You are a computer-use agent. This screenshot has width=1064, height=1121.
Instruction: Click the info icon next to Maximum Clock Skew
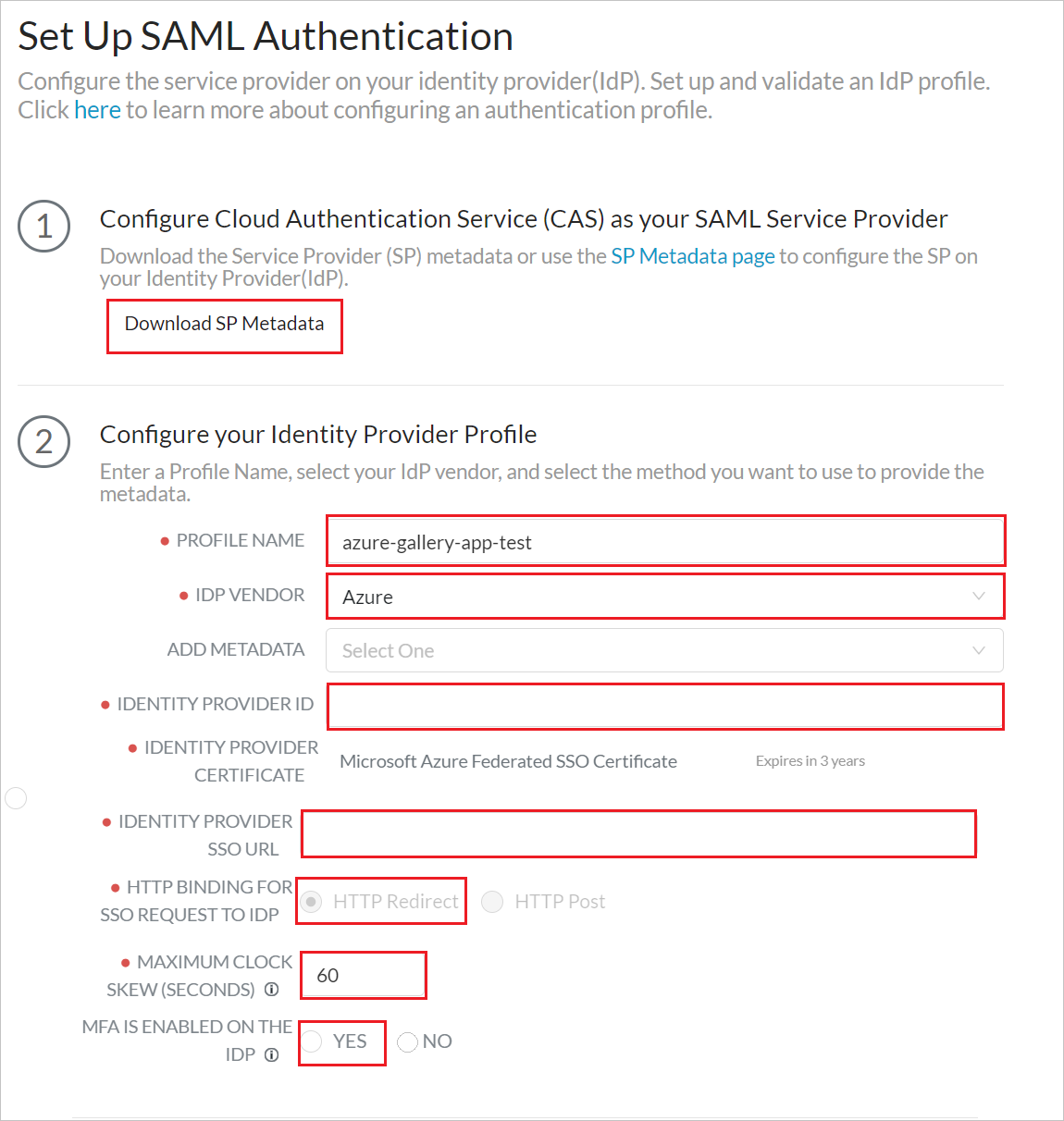[x=271, y=989]
